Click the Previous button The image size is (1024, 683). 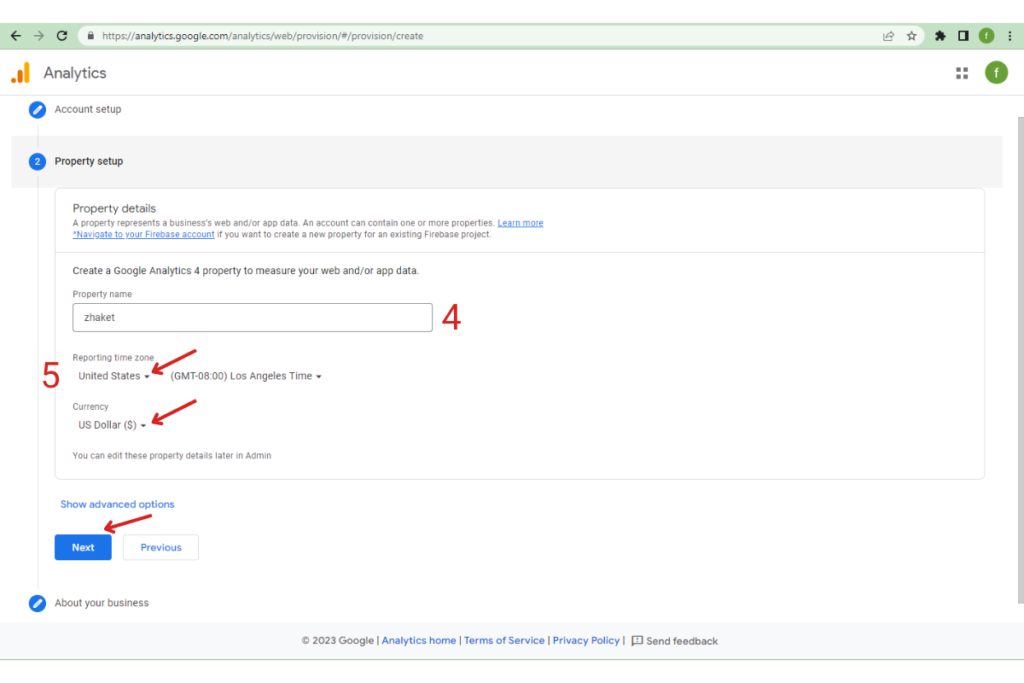tap(161, 547)
